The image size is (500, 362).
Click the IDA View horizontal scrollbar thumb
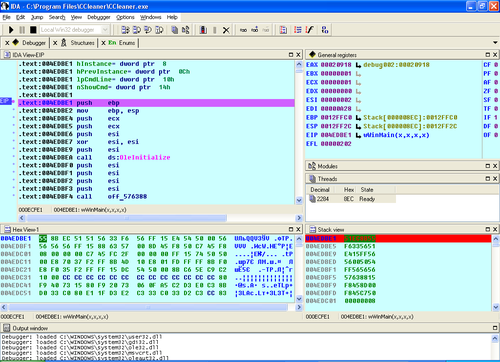coord(127,218)
